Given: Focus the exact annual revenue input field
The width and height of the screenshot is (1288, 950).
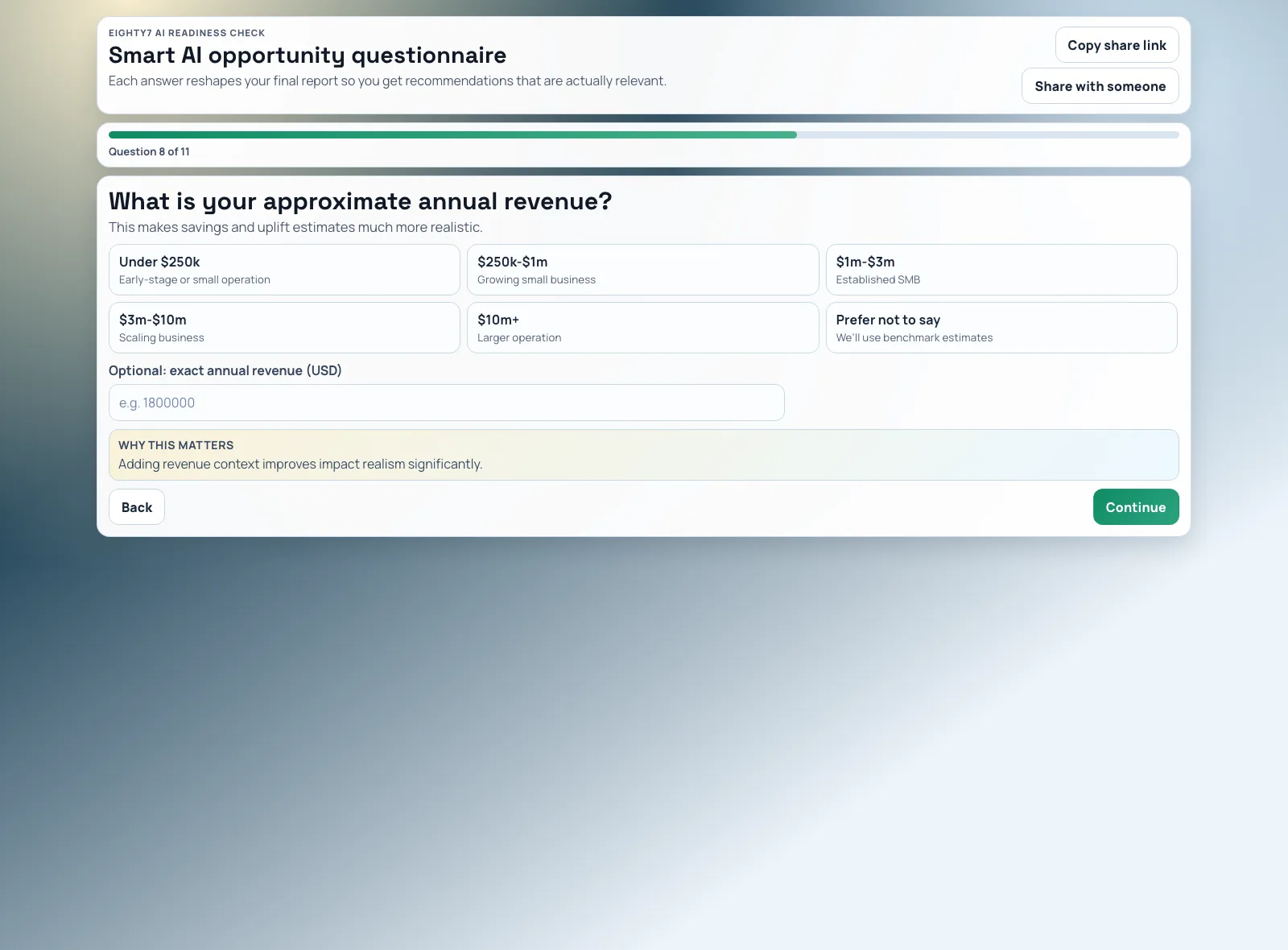Looking at the screenshot, I should 446,403.
